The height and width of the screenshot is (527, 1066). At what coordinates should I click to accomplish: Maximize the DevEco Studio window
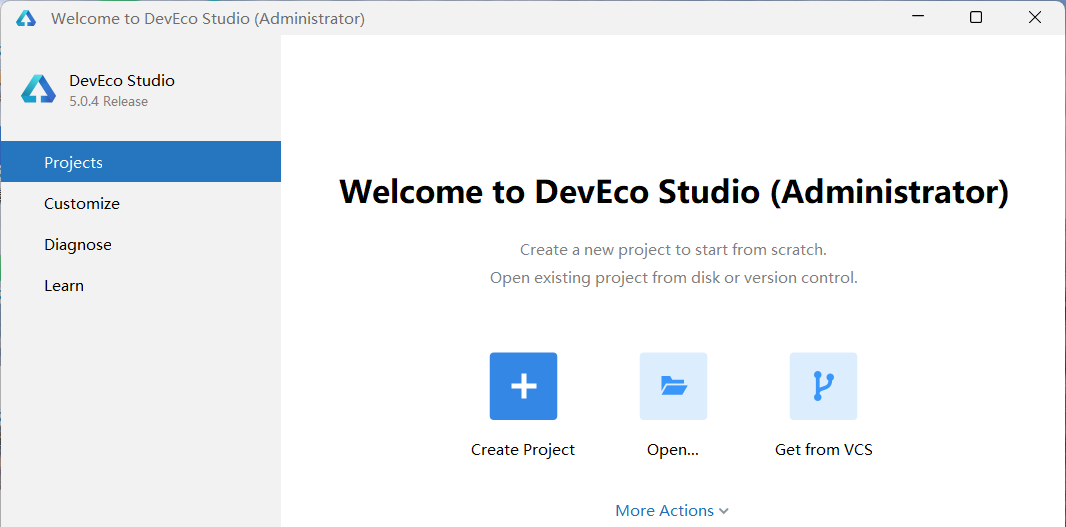pyautogui.click(x=976, y=18)
